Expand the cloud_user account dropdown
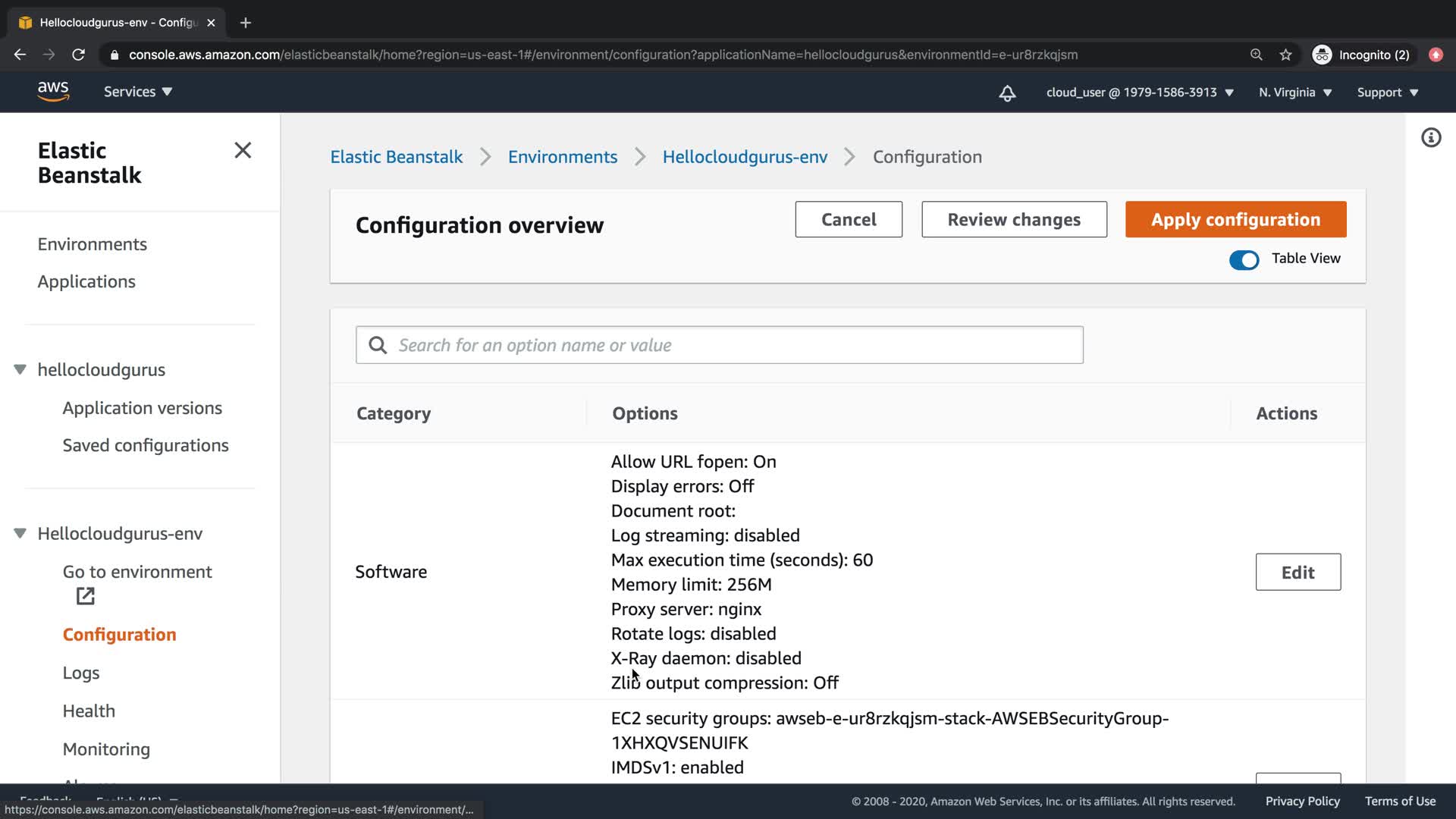Viewport: 1456px width, 819px height. (x=1140, y=93)
